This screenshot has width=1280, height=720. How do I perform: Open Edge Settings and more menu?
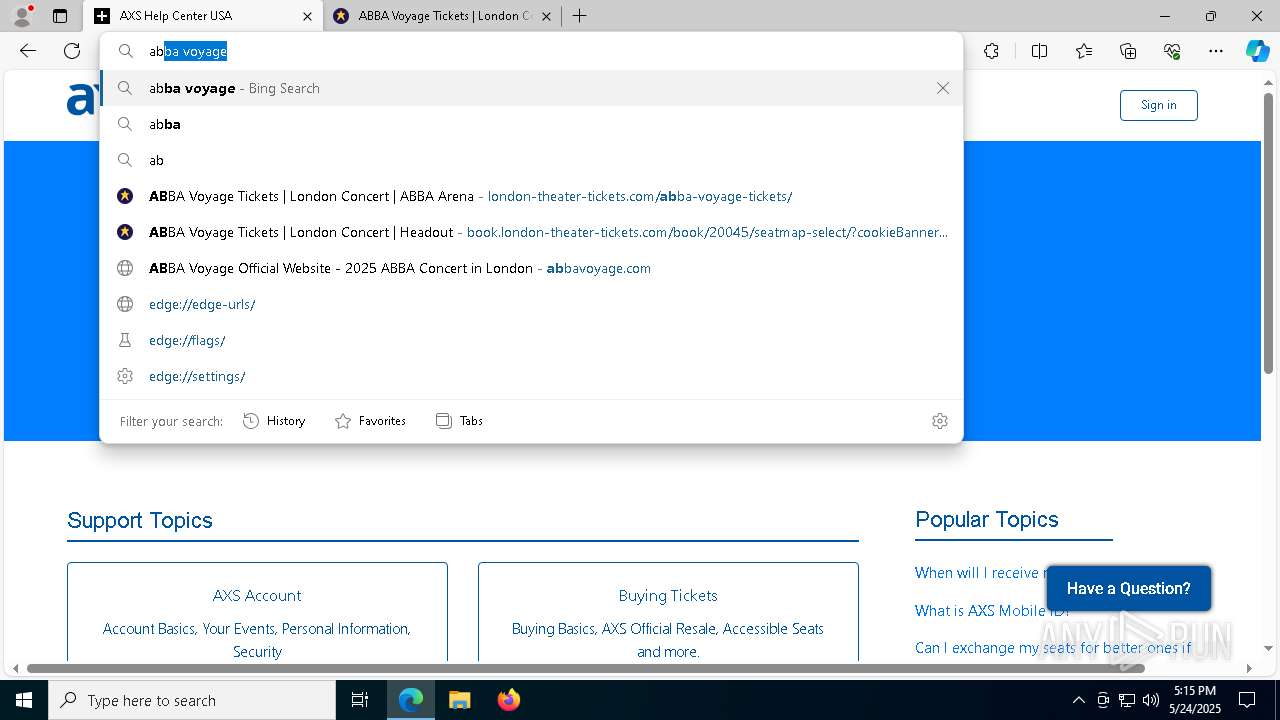tap(1216, 51)
